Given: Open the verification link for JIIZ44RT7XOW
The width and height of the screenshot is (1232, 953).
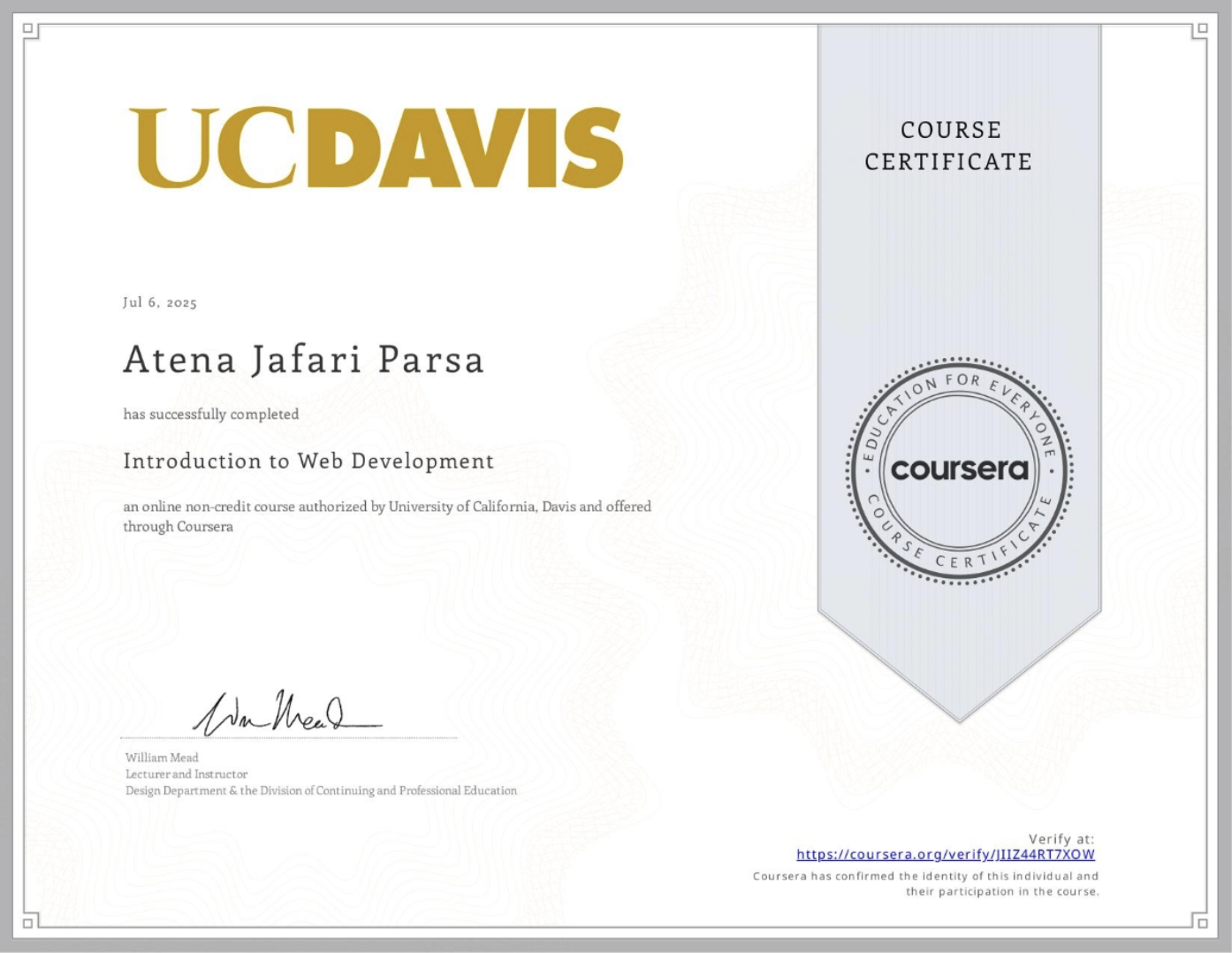Looking at the screenshot, I should coord(945,855).
